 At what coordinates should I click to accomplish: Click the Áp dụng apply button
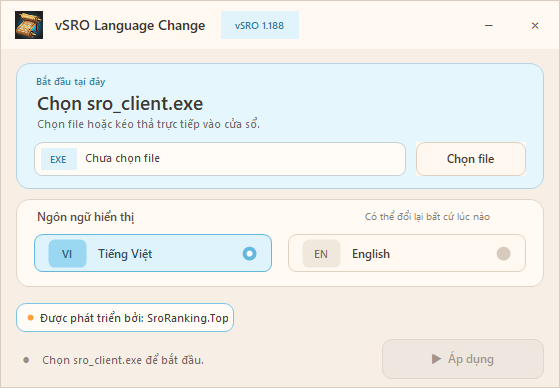(463, 359)
